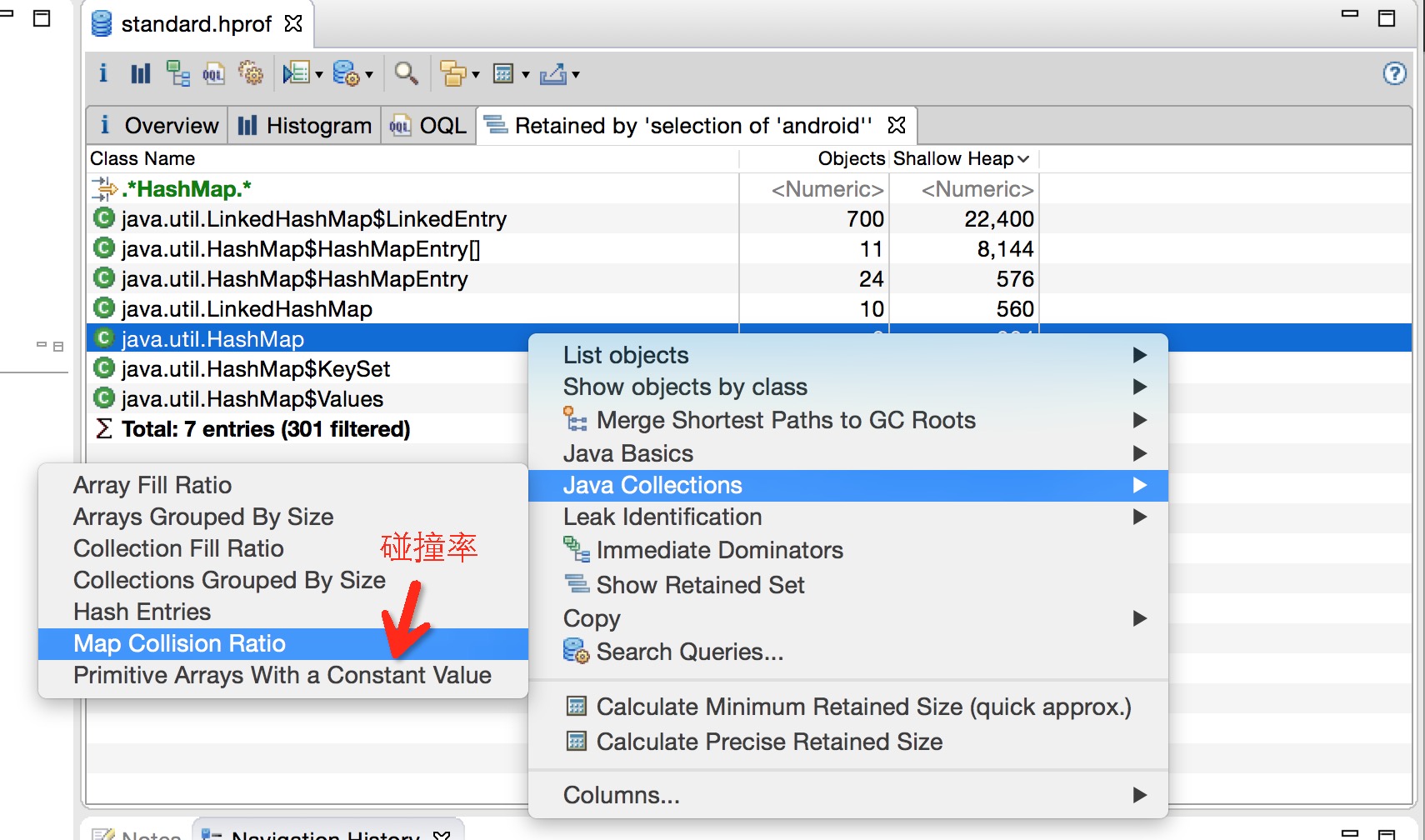Select Immediate Dominators menu item
The image size is (1425, 840).
tap(719, 550)
